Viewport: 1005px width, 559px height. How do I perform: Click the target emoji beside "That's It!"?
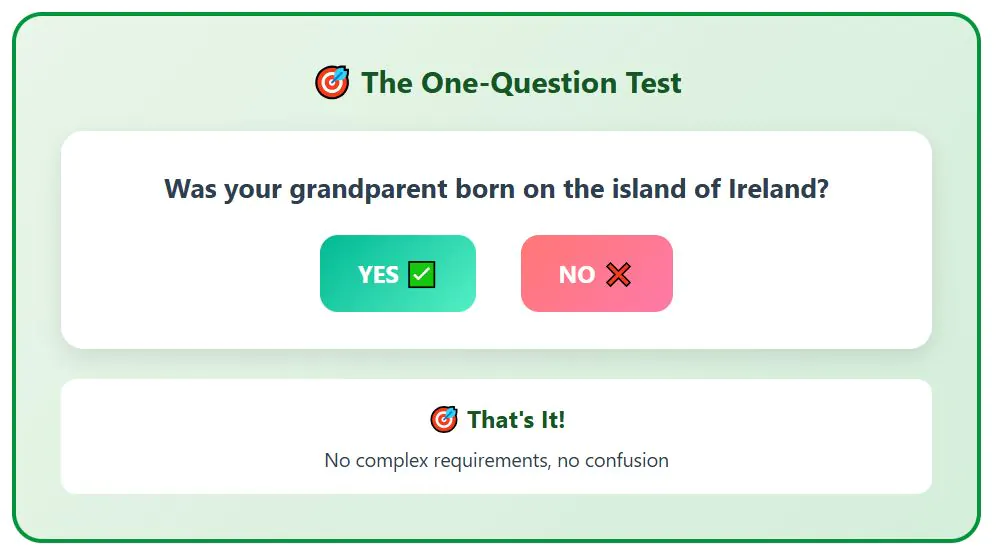[x=444, y=419]
